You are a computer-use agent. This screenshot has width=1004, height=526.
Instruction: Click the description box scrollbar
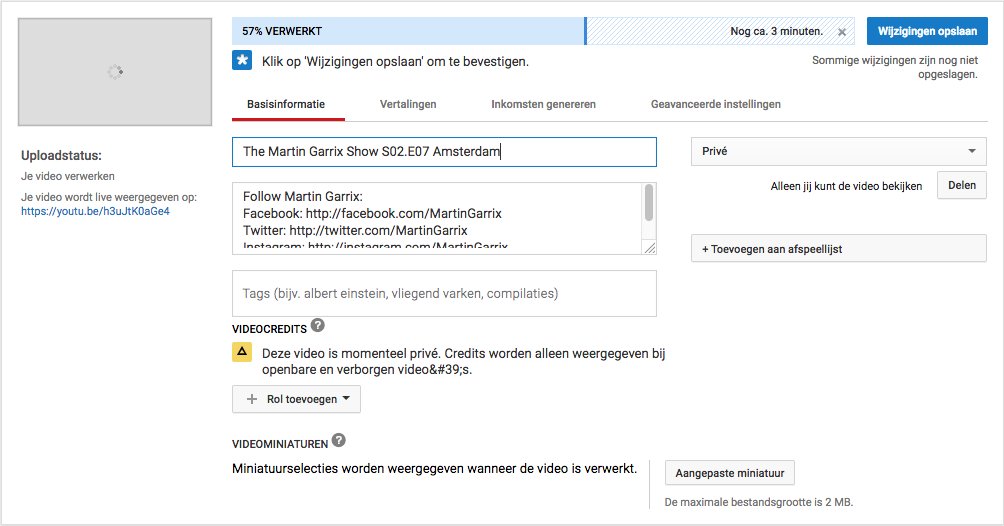pyautogui.click(x=649, y=203)
